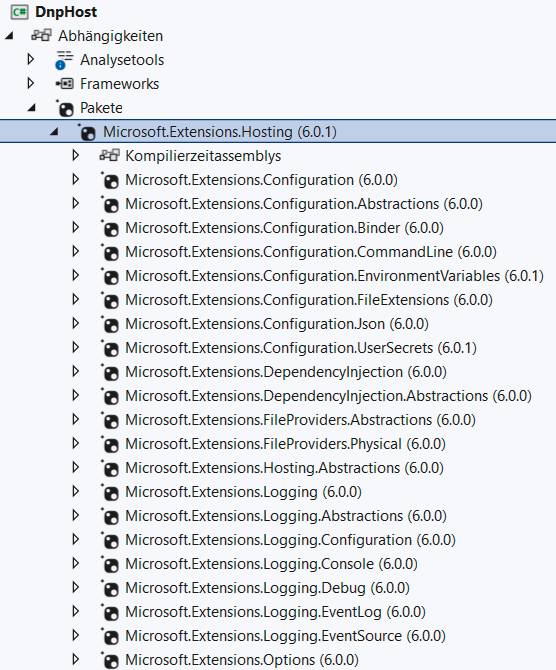This screenshot has width=556, height=670.
Task: Click the Kompilierzeitassemblys icon
Action: (109, 155)
